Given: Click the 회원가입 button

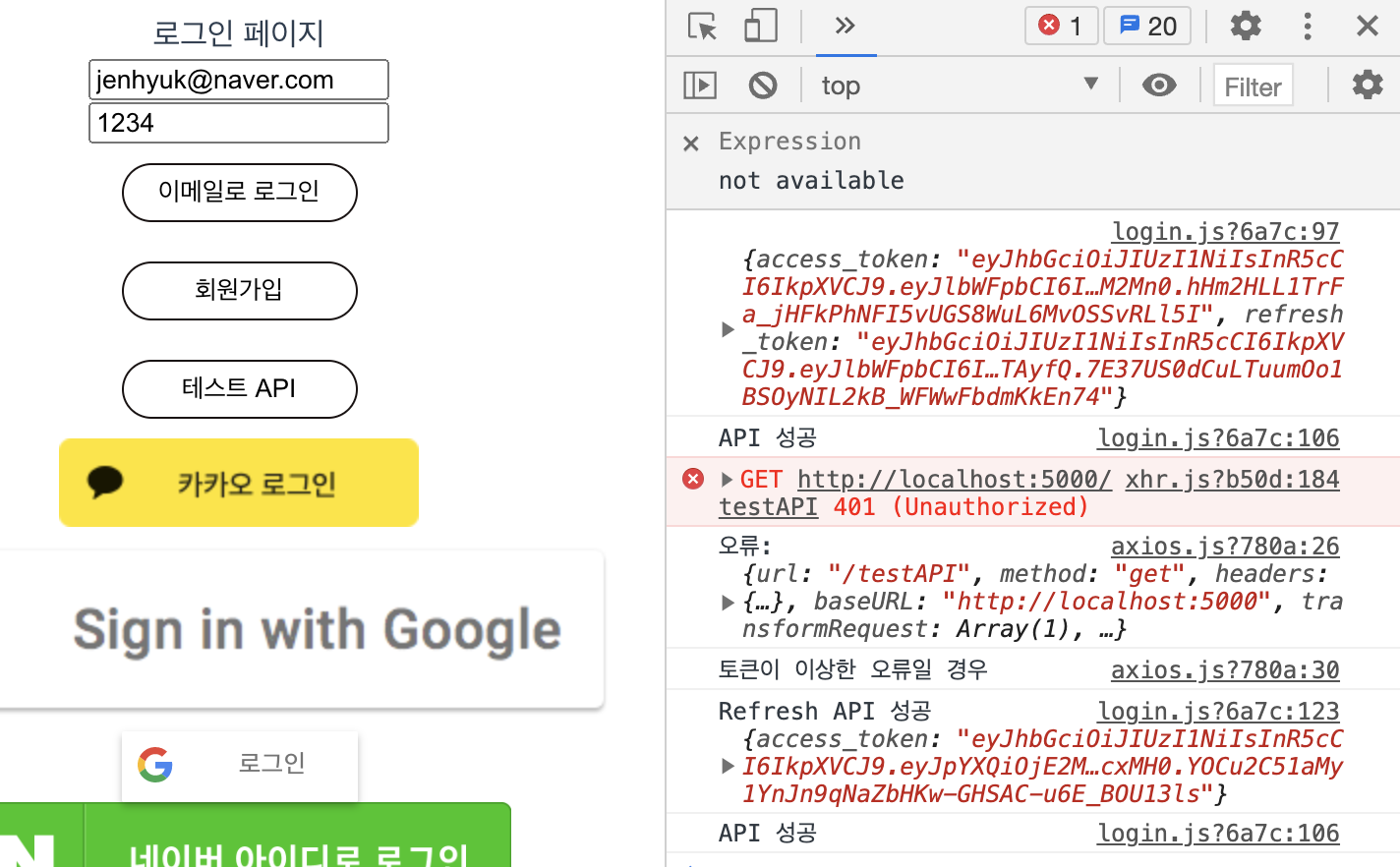Looking at the screenshot, I should point(240,291).
